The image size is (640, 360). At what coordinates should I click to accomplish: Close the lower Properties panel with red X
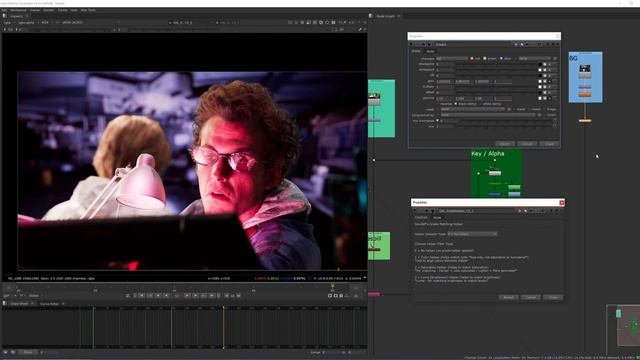point(562,202)
